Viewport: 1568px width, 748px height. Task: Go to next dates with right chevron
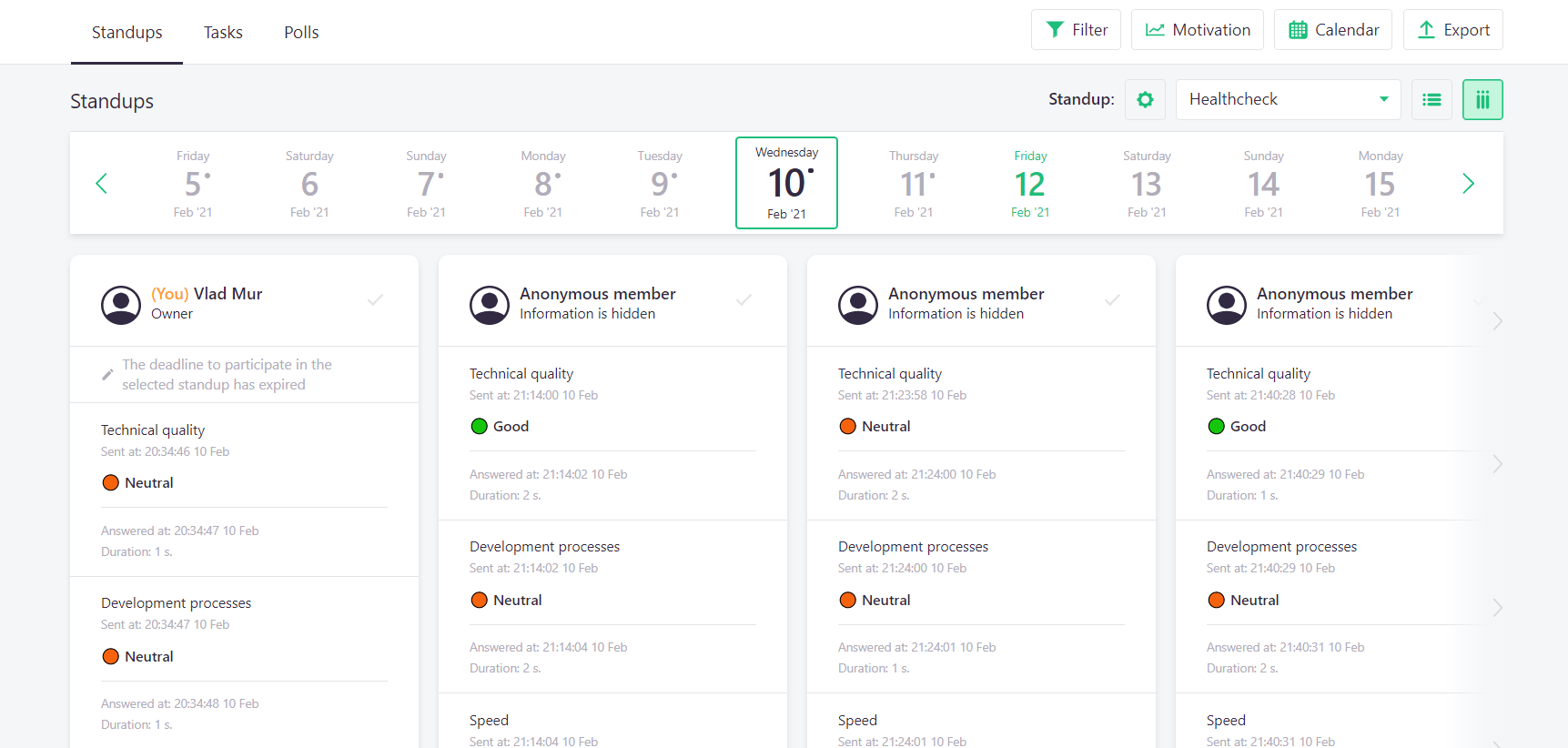tap(1468, 184)
